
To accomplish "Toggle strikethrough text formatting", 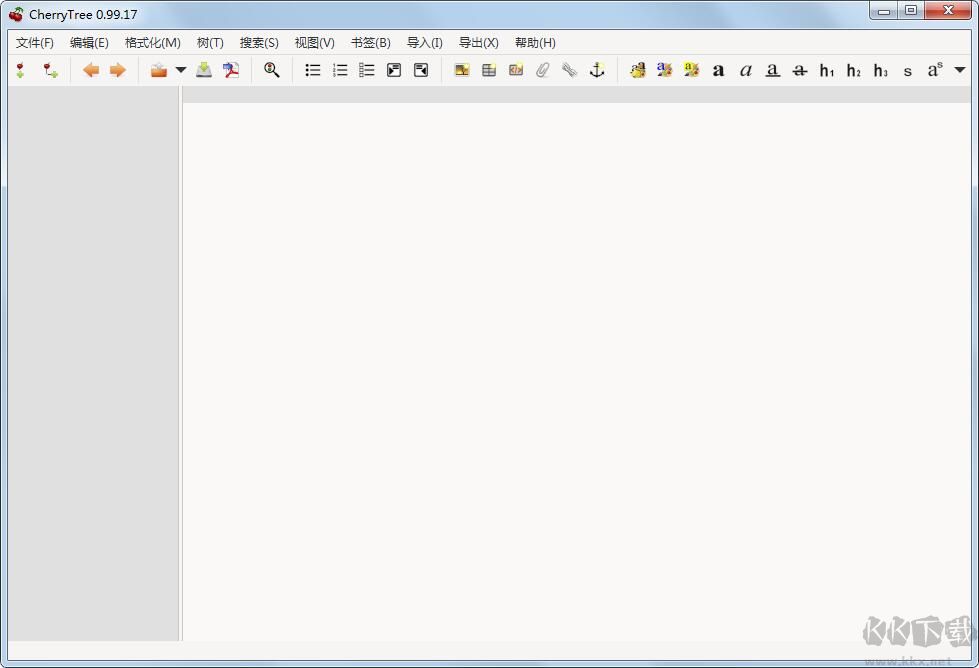I will click(799, 70).
